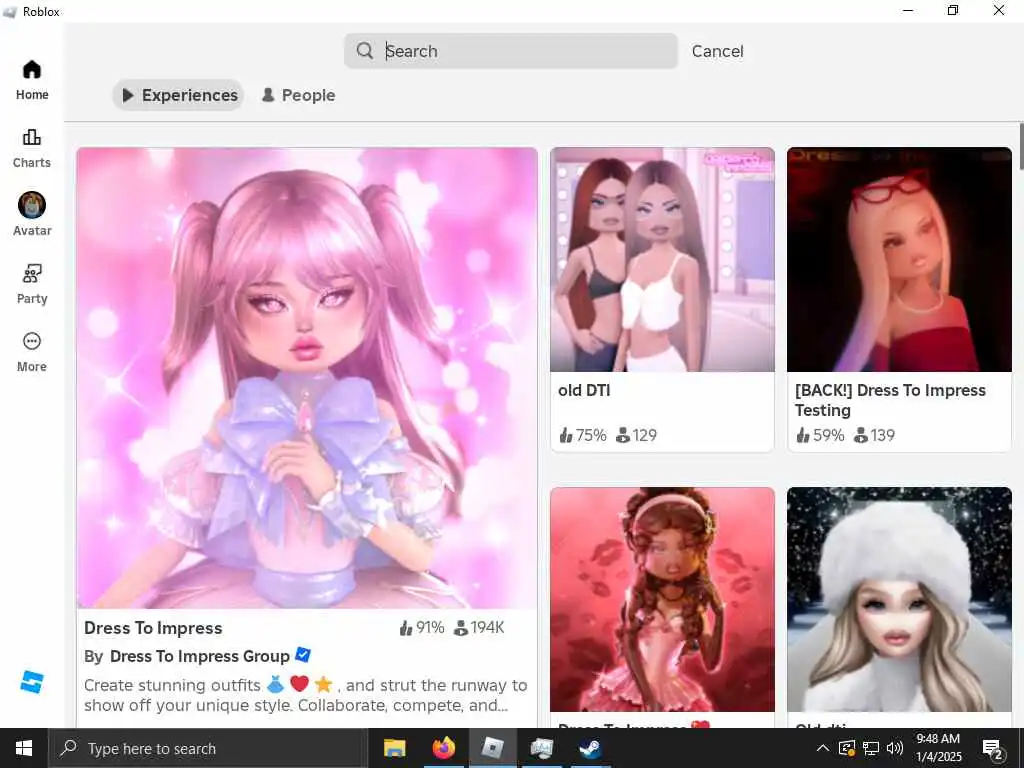Click the players icon showing 139
Screen dimensions: 1024x768
[x=861, y=435]
